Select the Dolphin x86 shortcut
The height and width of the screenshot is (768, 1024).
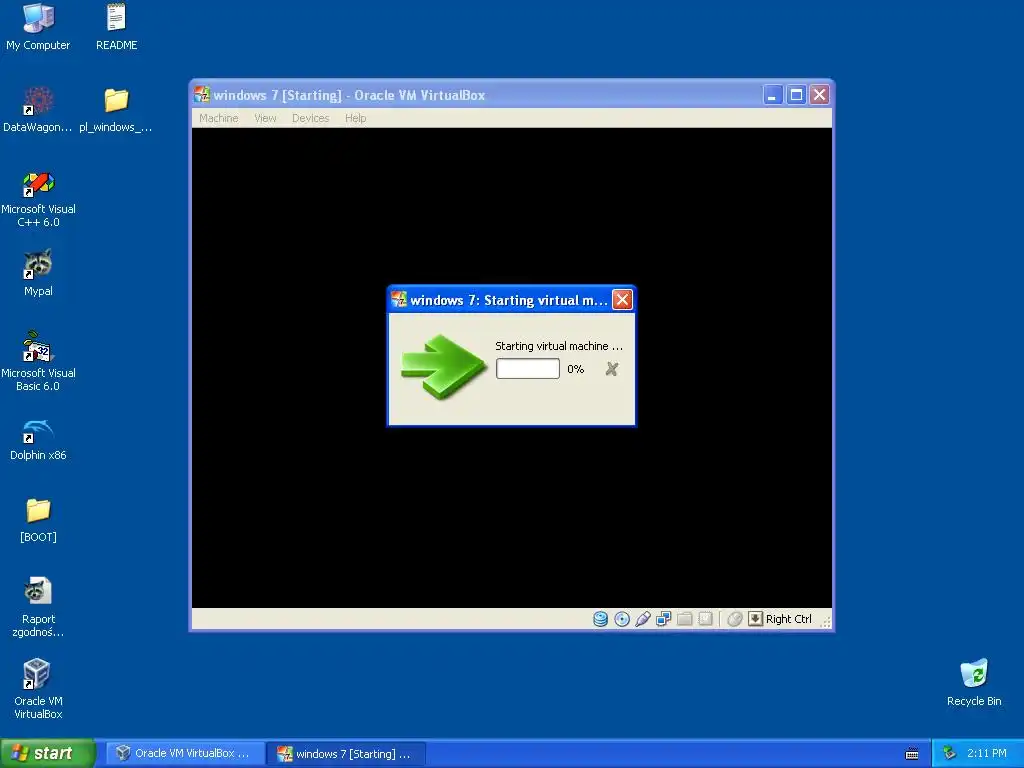coord(38,440)
